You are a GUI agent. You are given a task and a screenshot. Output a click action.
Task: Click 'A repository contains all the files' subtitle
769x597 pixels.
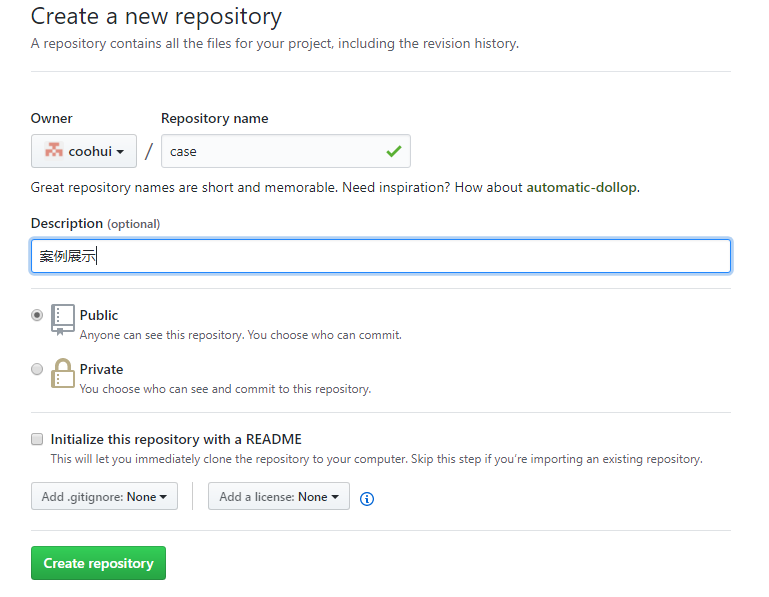click(275, 44)
